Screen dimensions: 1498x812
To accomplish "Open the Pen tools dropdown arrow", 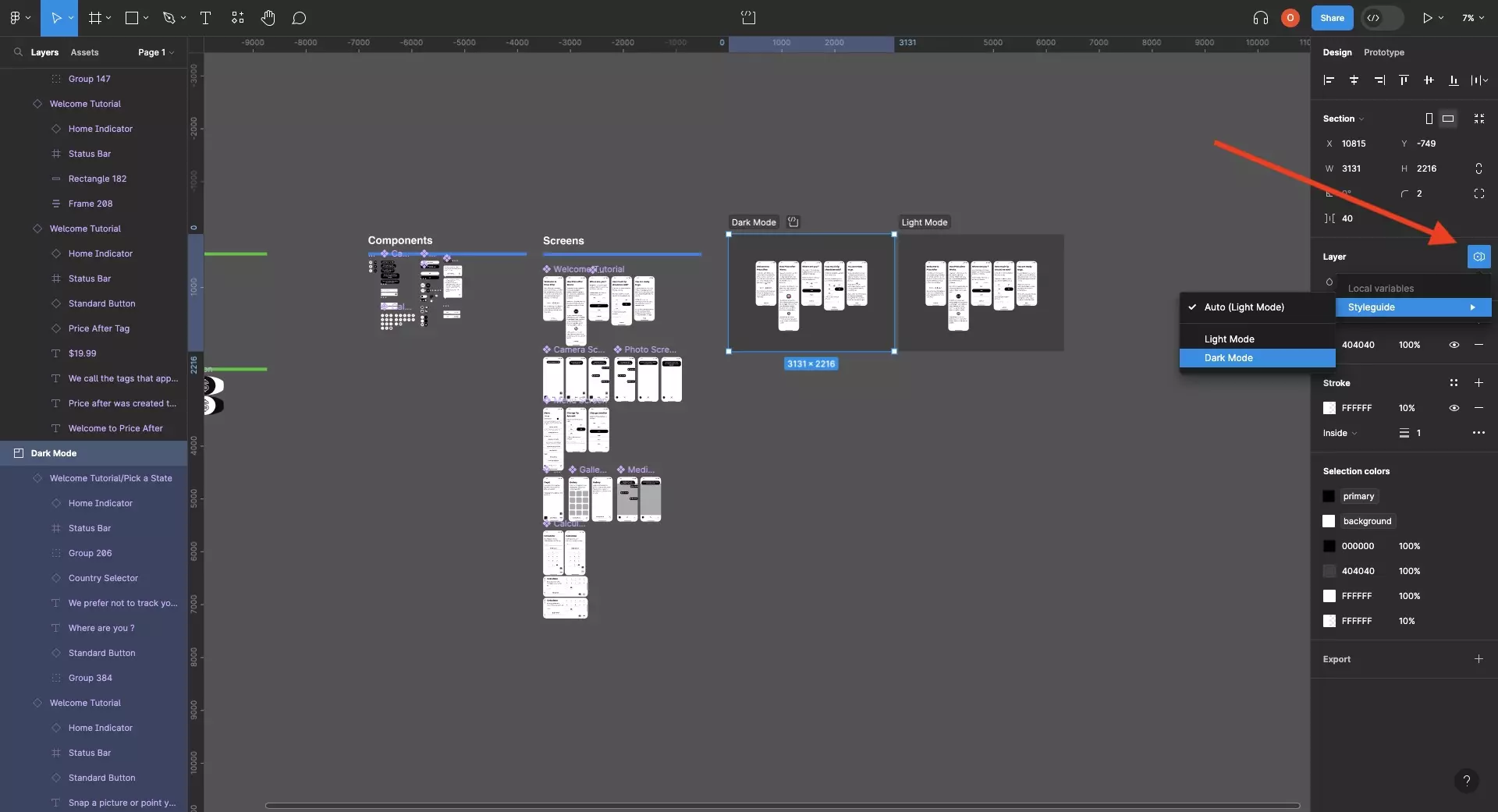I will 183,18.
